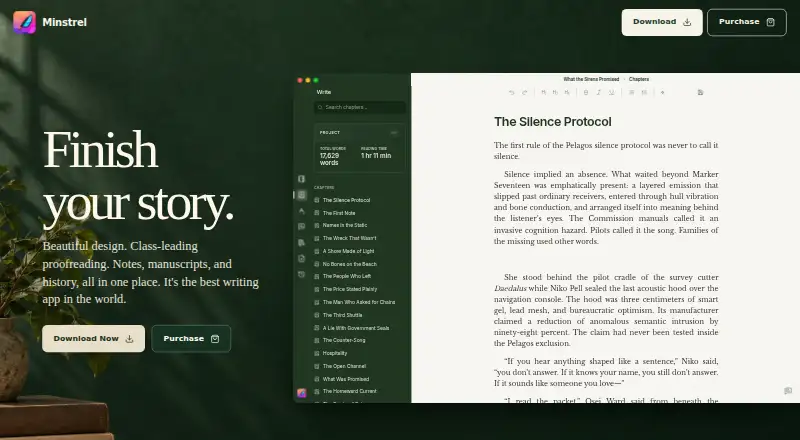Open chapter The Counter-Song

click(359, 340)
